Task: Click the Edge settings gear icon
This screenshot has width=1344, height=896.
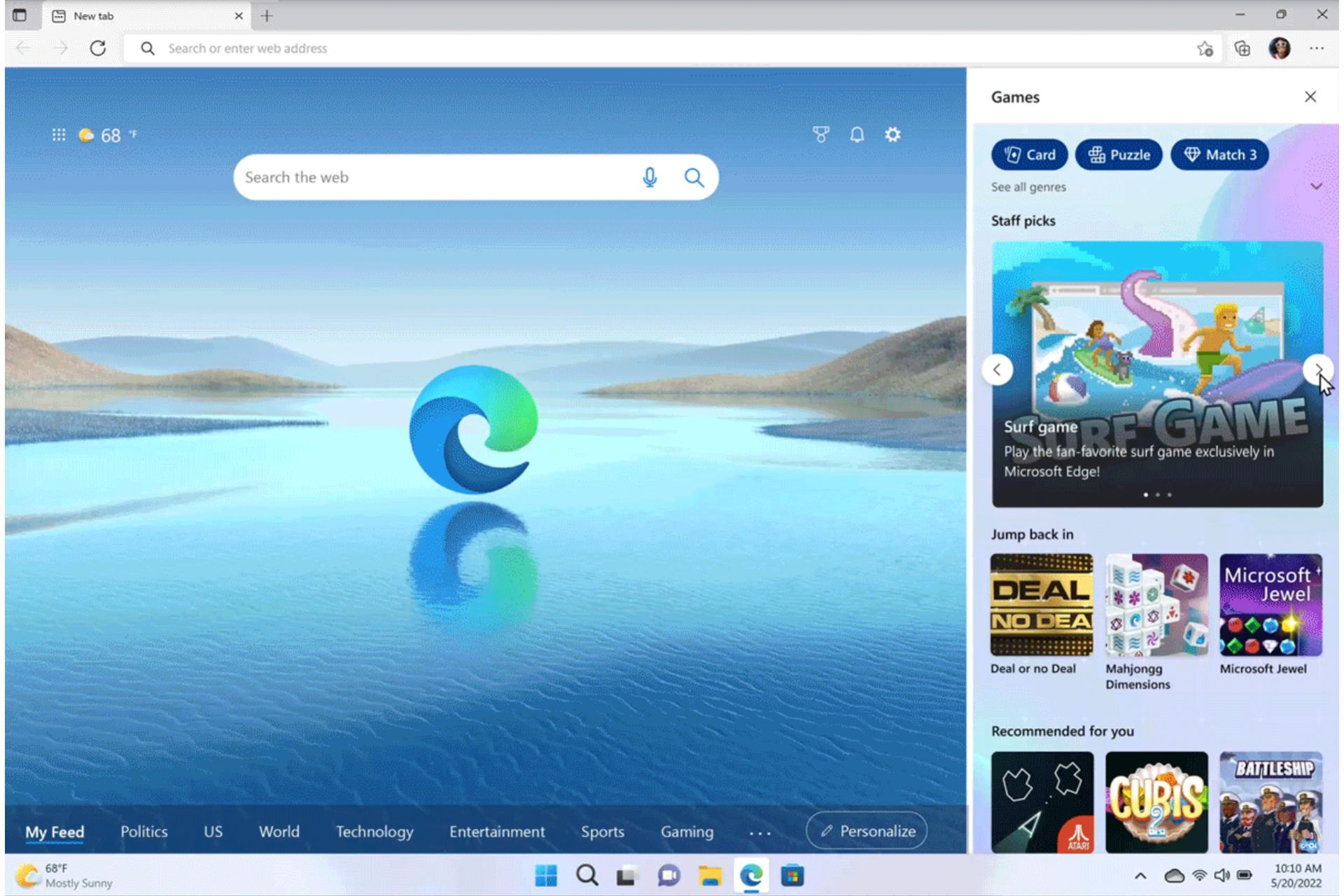Action: pyautogui.click(x=893, y=134)
